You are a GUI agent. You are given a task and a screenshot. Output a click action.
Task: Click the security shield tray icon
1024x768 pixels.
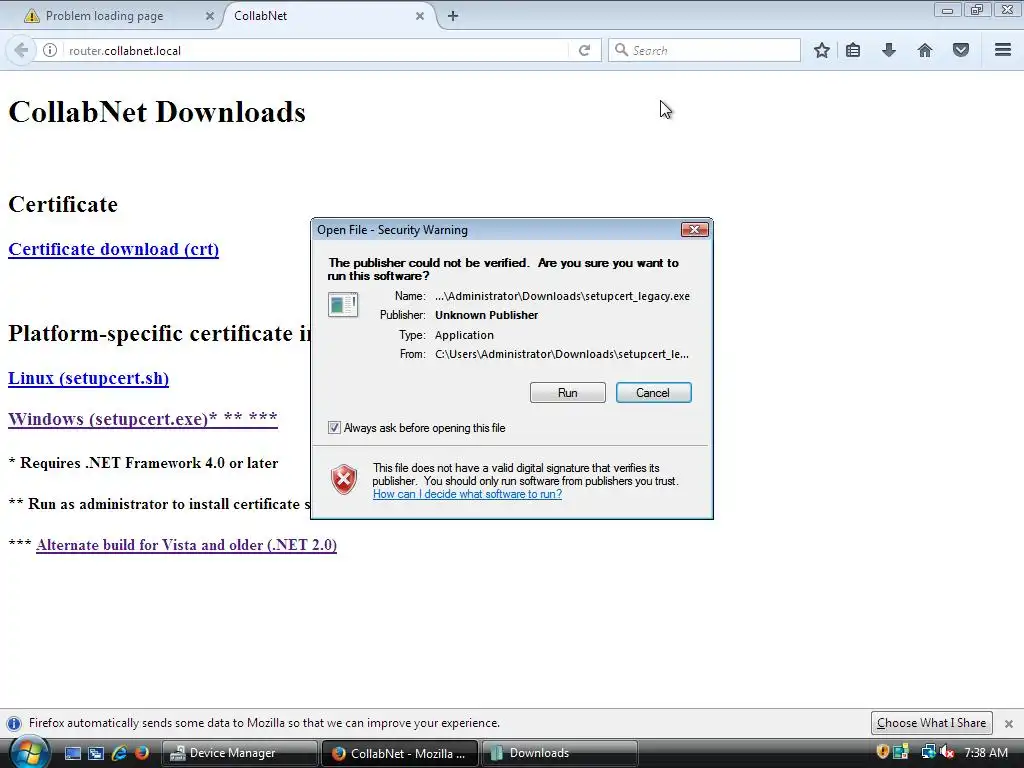[883, 752]
